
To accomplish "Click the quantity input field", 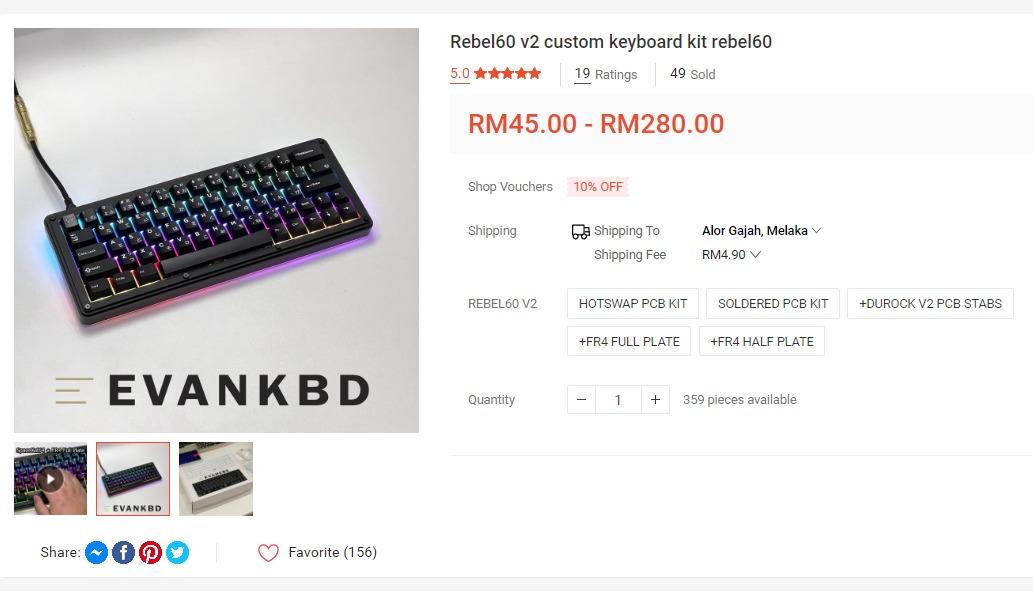I will (618, 399).
